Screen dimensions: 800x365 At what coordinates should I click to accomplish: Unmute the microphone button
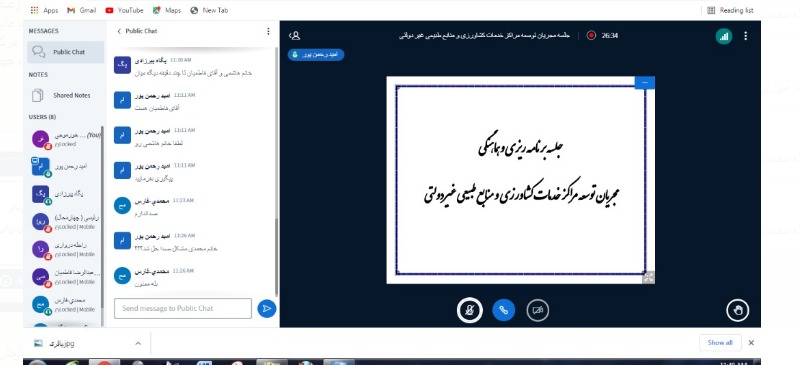(469, 310)
